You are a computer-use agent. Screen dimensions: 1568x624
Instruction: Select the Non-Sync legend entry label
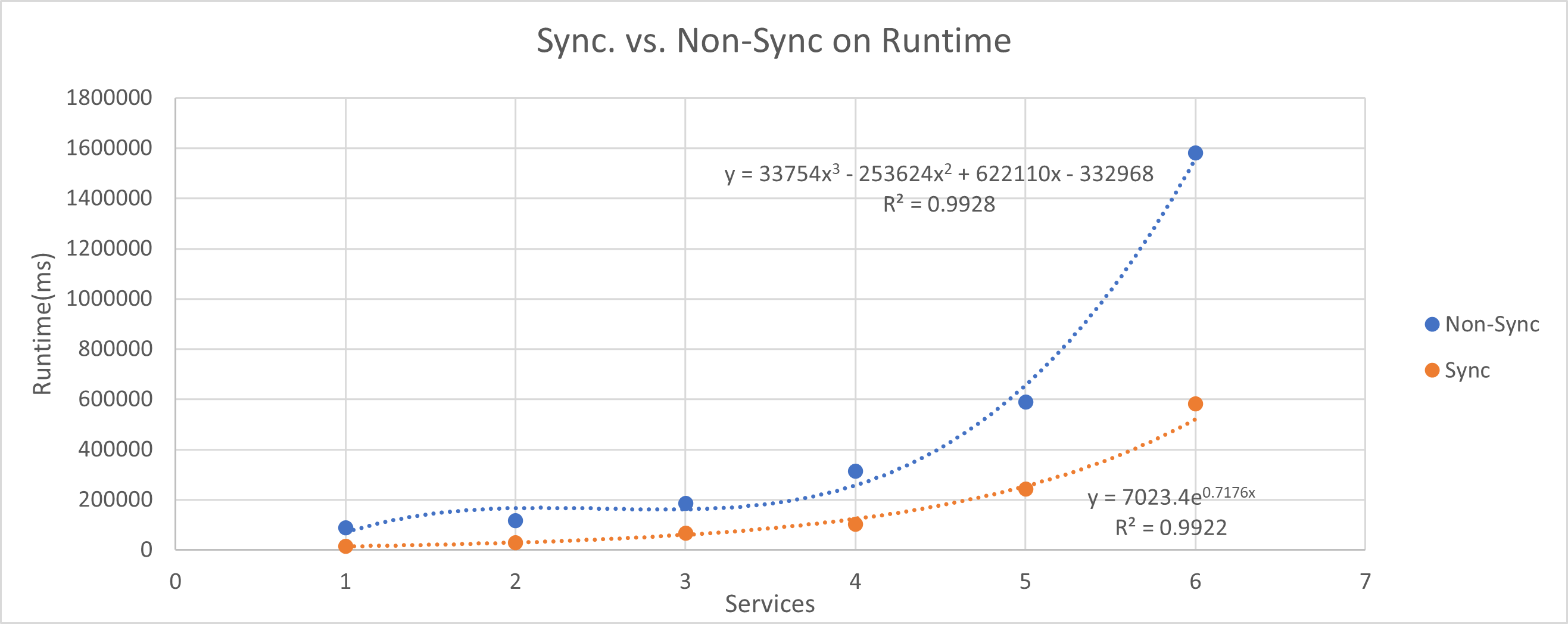pos(1491,324)
